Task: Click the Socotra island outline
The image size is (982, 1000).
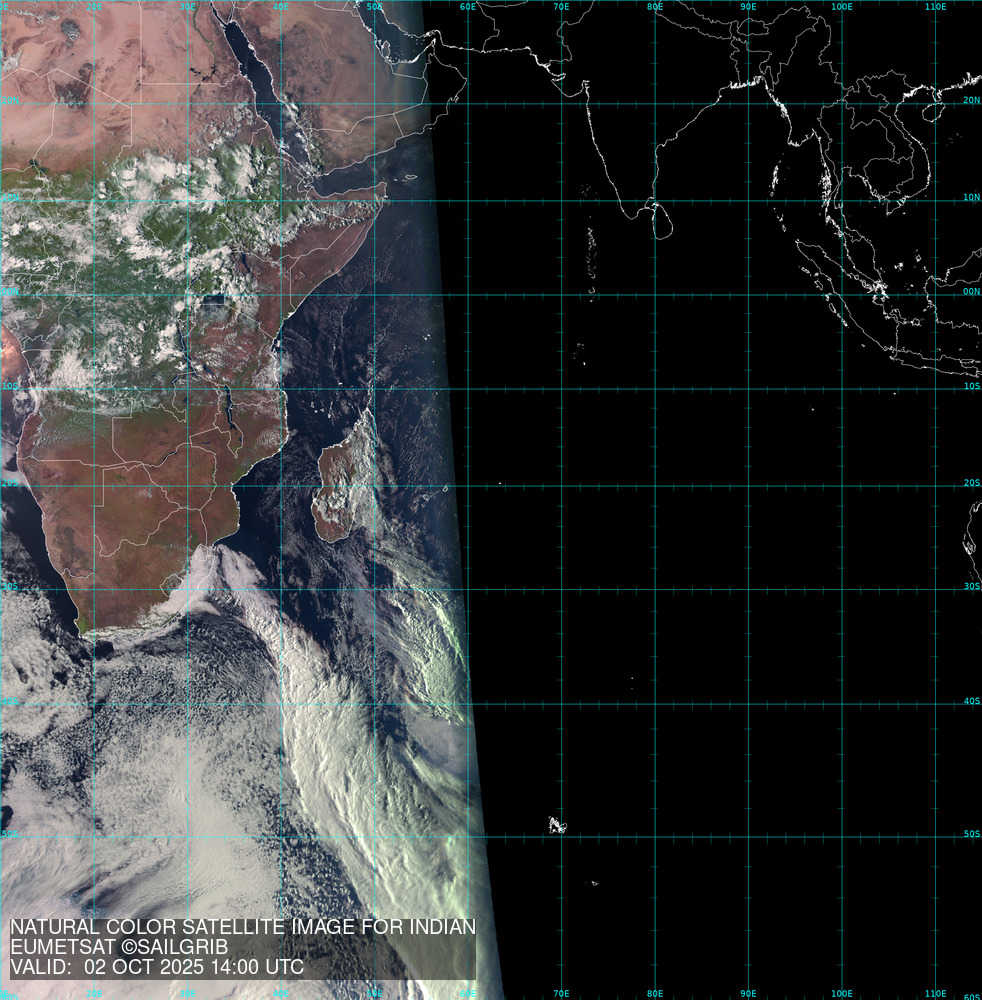Action: point(410,178)
